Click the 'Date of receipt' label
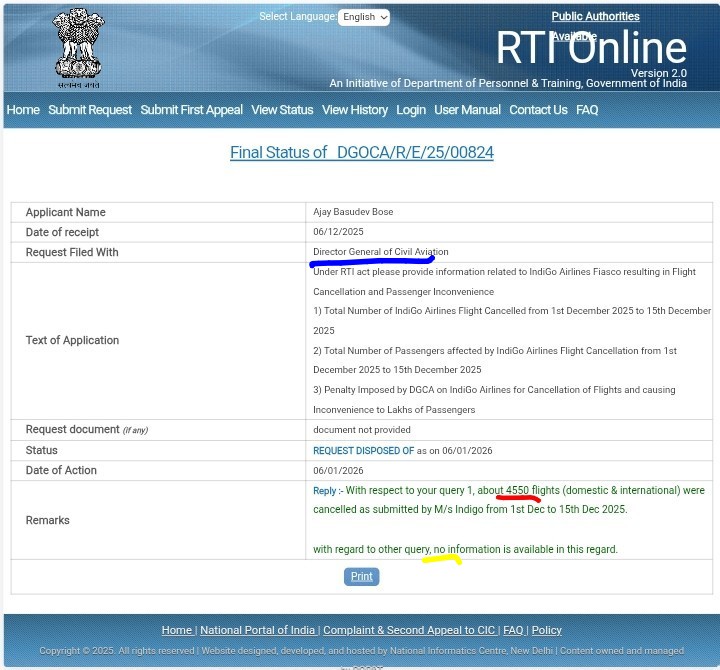 point(62,232)
